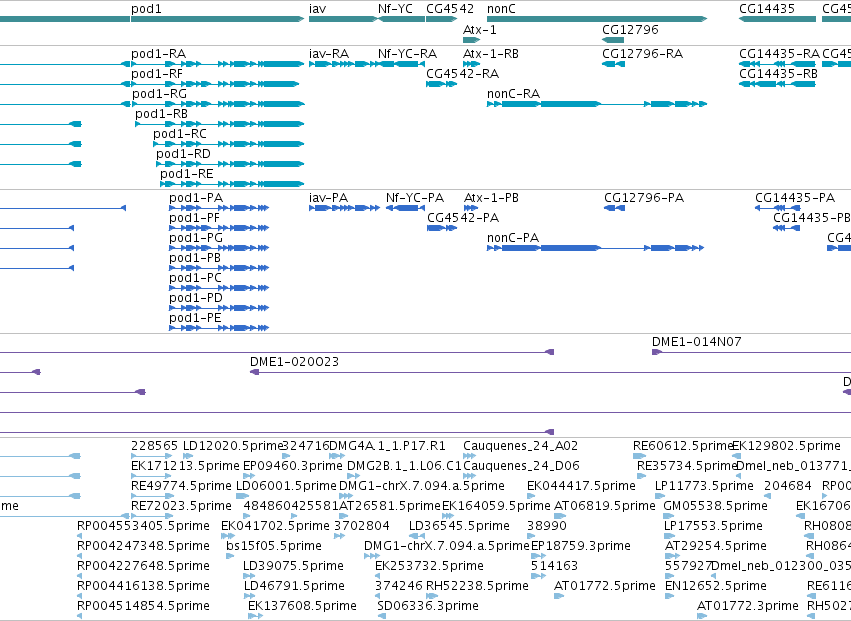The width and height of the screenshot is (851, 621).
Task: Click the CG4542-PA protein label
Action: (x=463, y=218)
